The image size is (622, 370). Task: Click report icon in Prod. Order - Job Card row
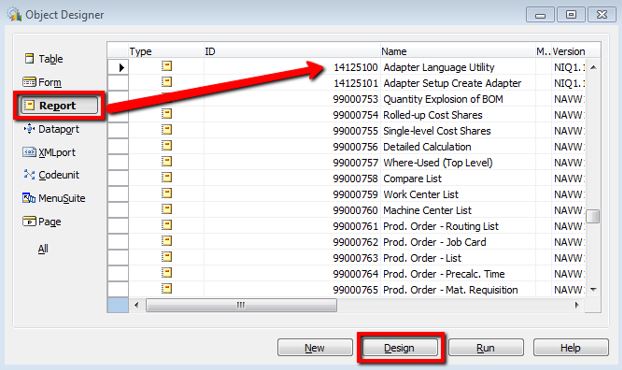click(167, 241)
